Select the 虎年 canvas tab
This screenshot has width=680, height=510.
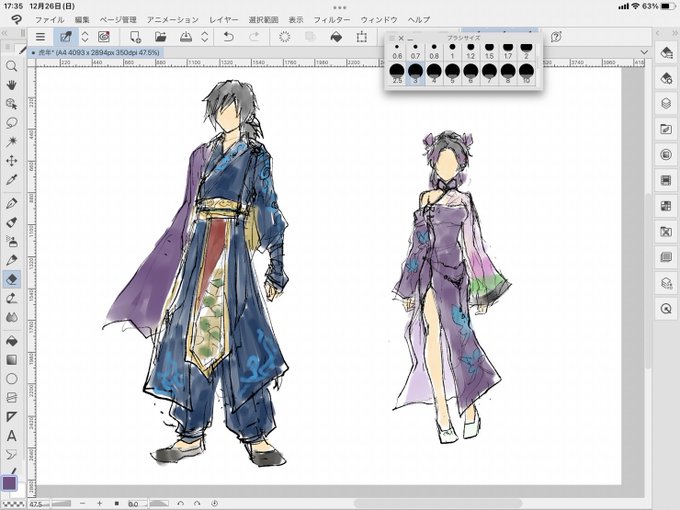pyautogui.click(x=96, y=52)
